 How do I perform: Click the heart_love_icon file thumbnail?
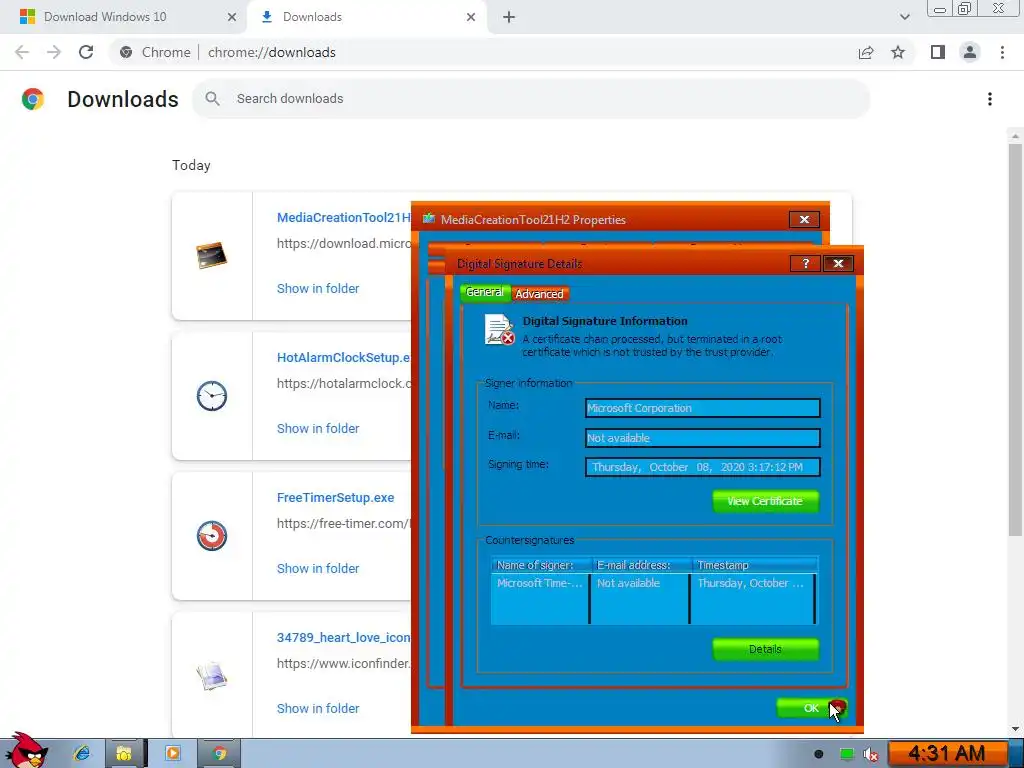click(x=212, y=676)
